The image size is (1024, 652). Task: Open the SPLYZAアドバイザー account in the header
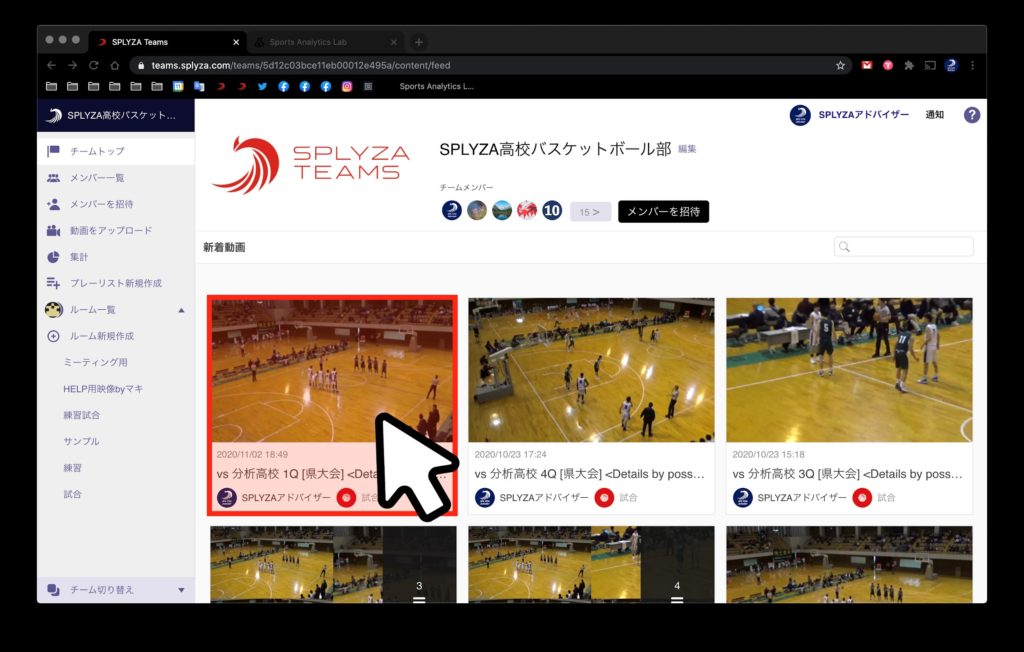850,114
